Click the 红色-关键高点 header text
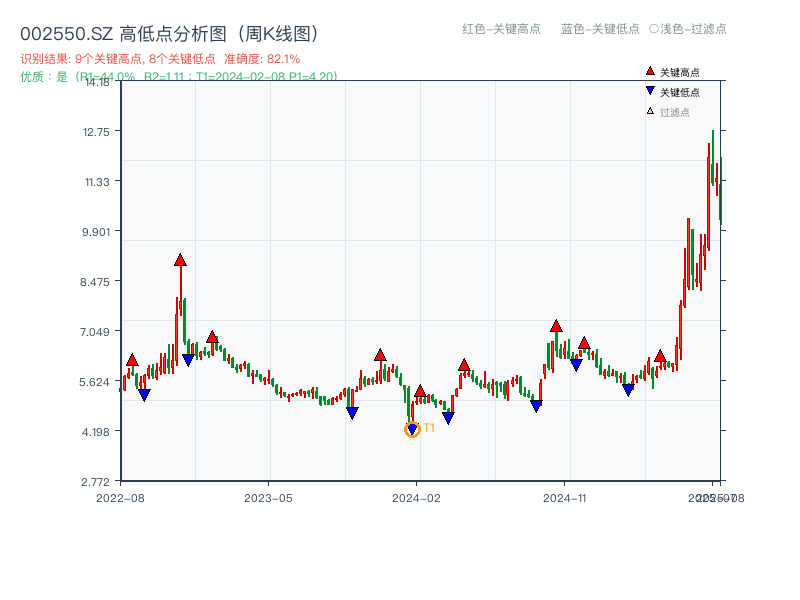 click(501, 29)
